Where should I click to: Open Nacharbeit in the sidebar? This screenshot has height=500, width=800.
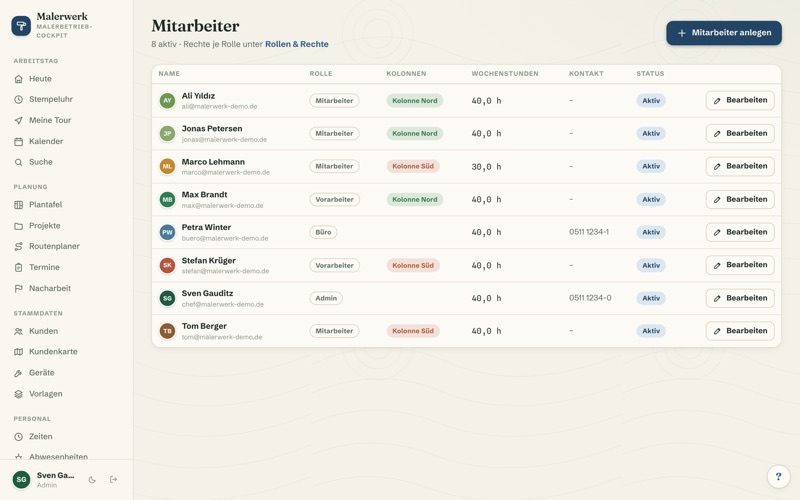[66, 288]
